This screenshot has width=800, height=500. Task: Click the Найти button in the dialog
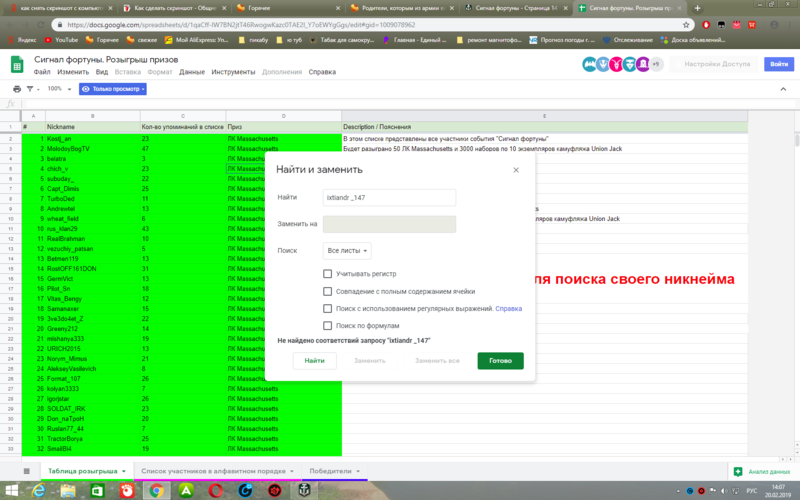314,361
